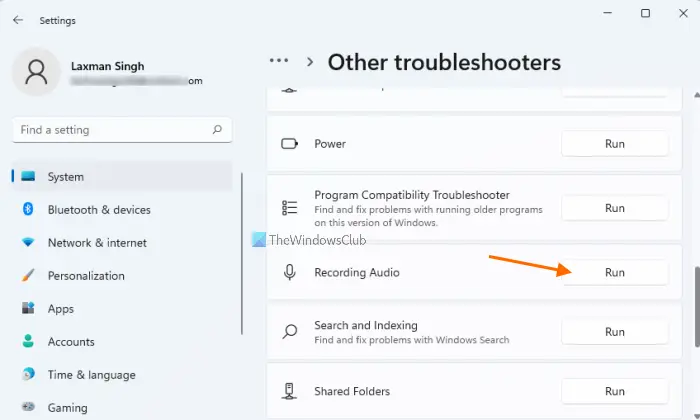Screen dimensions: 700x420
Task: Select the Recording Audio row label
Action: coord(357,272)
